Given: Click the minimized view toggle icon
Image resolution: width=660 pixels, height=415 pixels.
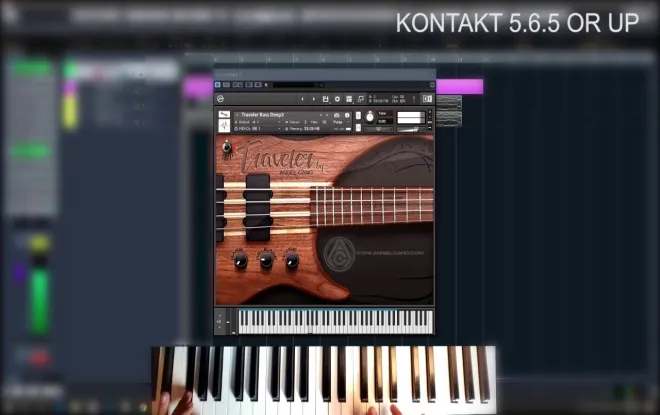Looking at the screenshot, I should click(361, 99).
